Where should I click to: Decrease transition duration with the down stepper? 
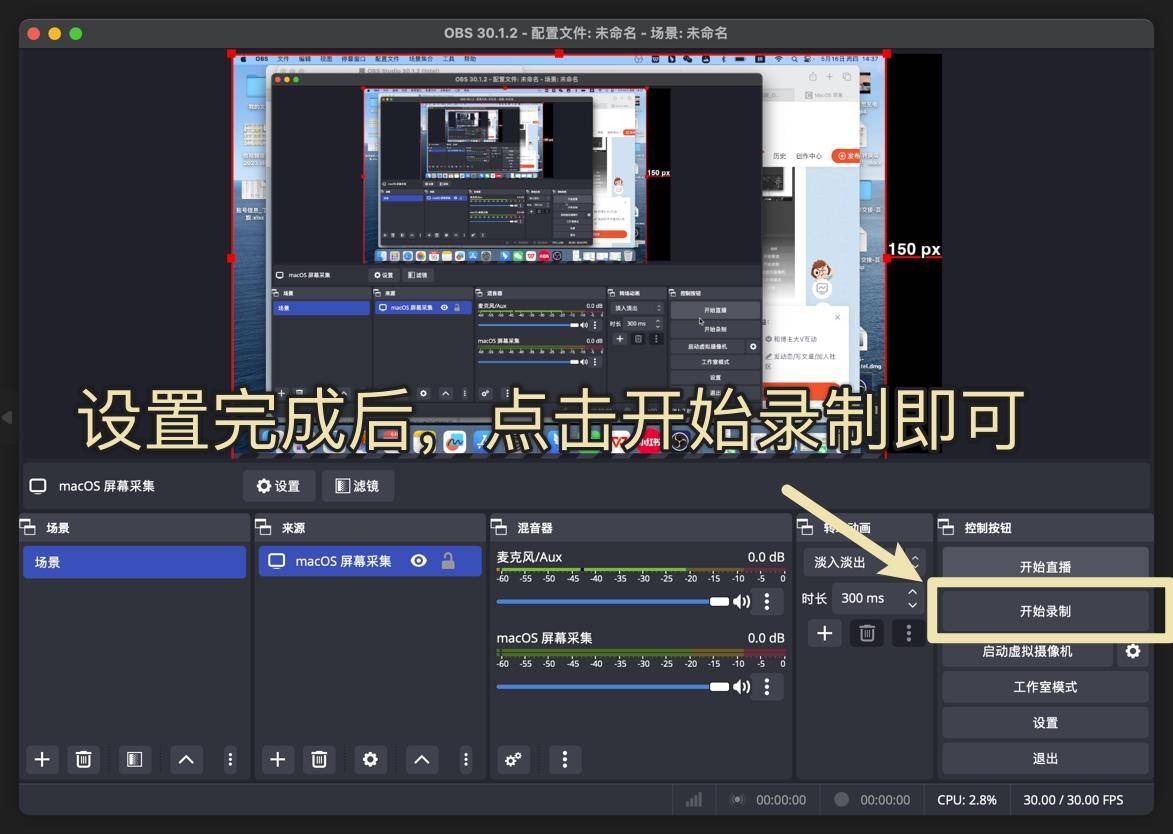[x=911, y=604]
